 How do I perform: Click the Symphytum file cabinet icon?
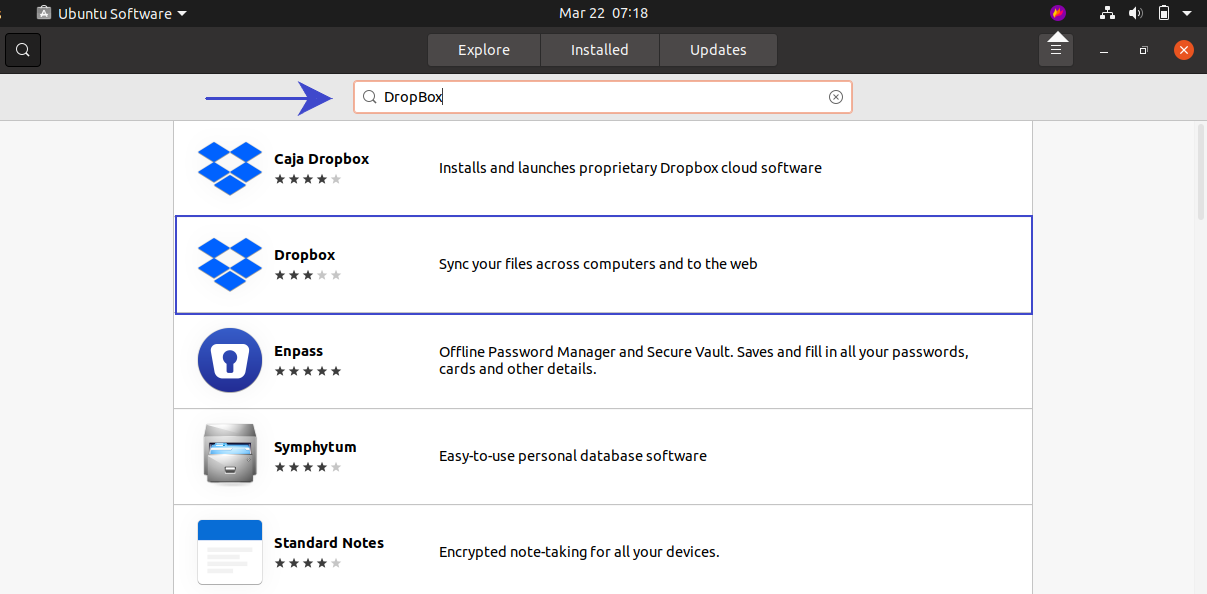point(230,456)
